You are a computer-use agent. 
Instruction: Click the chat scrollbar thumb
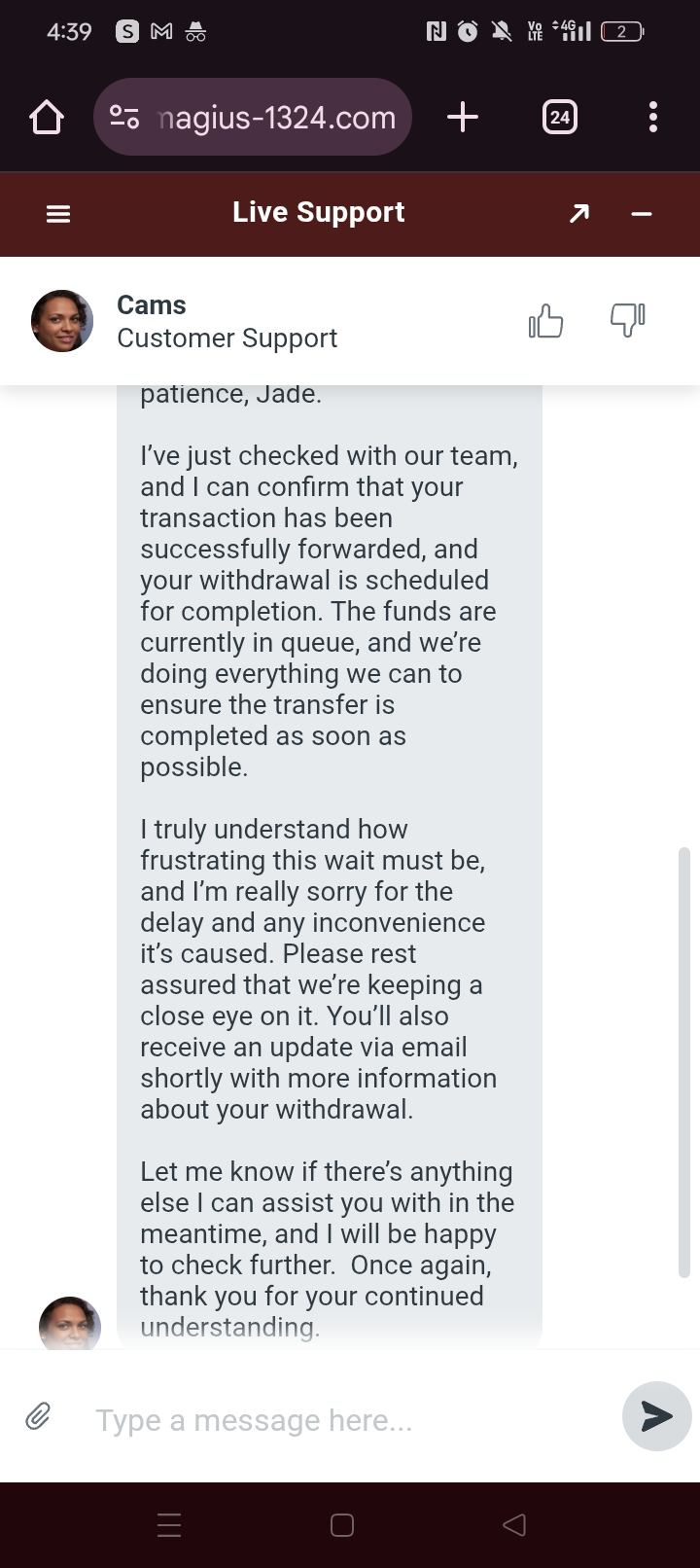pos(684,1060)
